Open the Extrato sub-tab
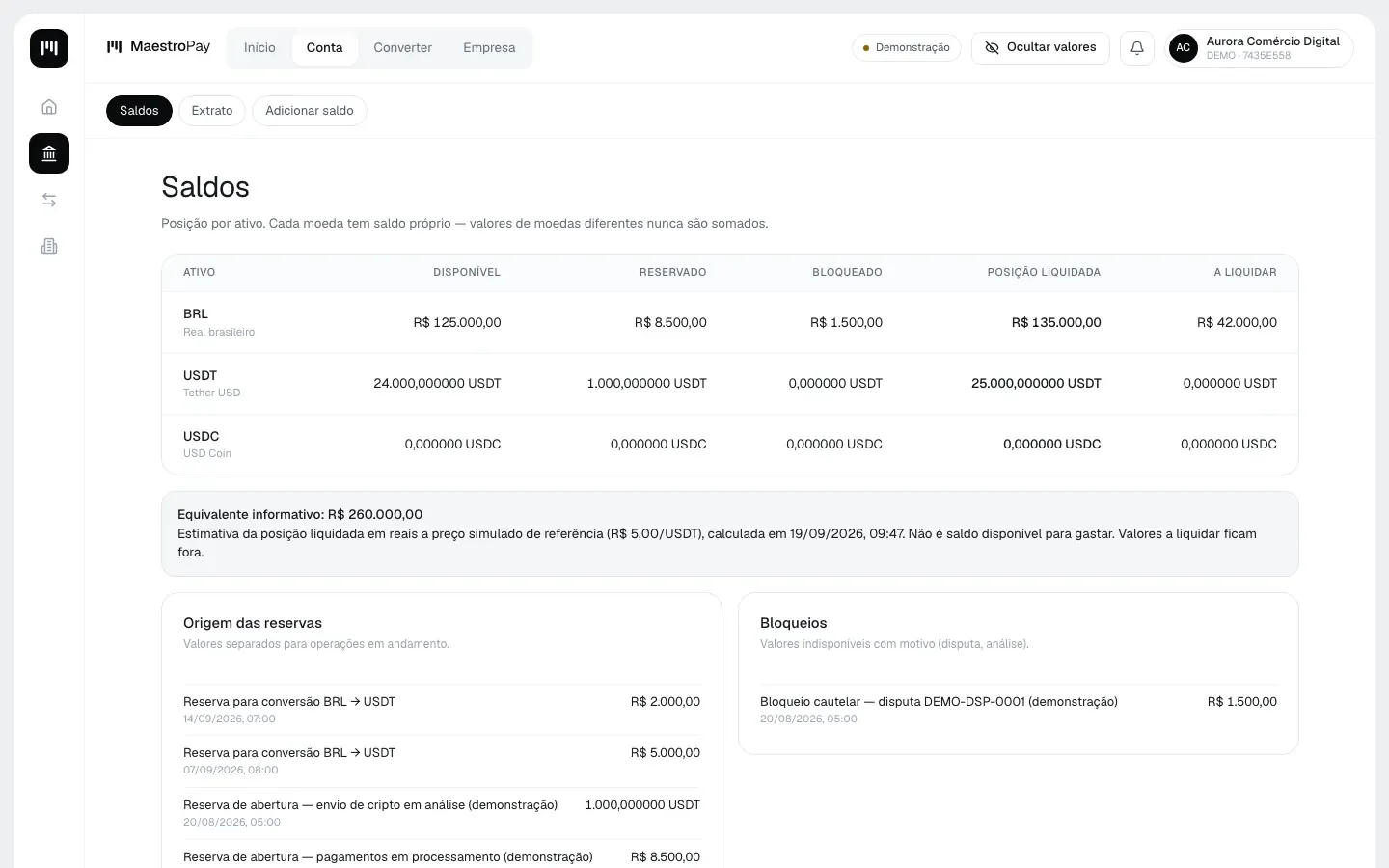1389x868 pixels. [212, 111]
